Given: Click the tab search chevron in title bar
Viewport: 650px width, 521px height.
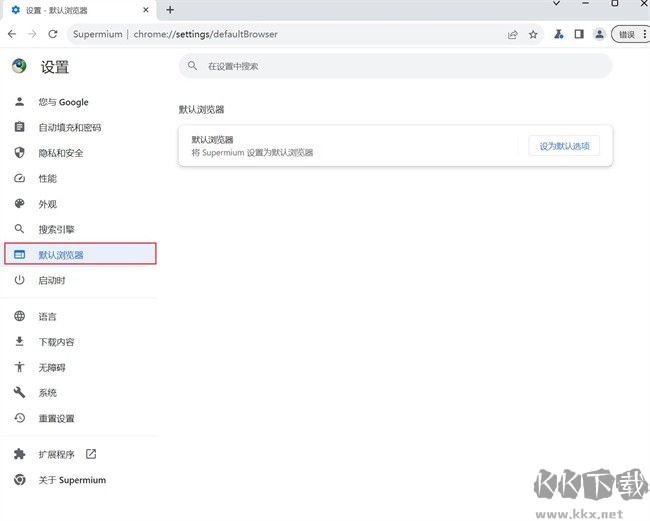Looking at the screenshot, I should tap(556, 3).
